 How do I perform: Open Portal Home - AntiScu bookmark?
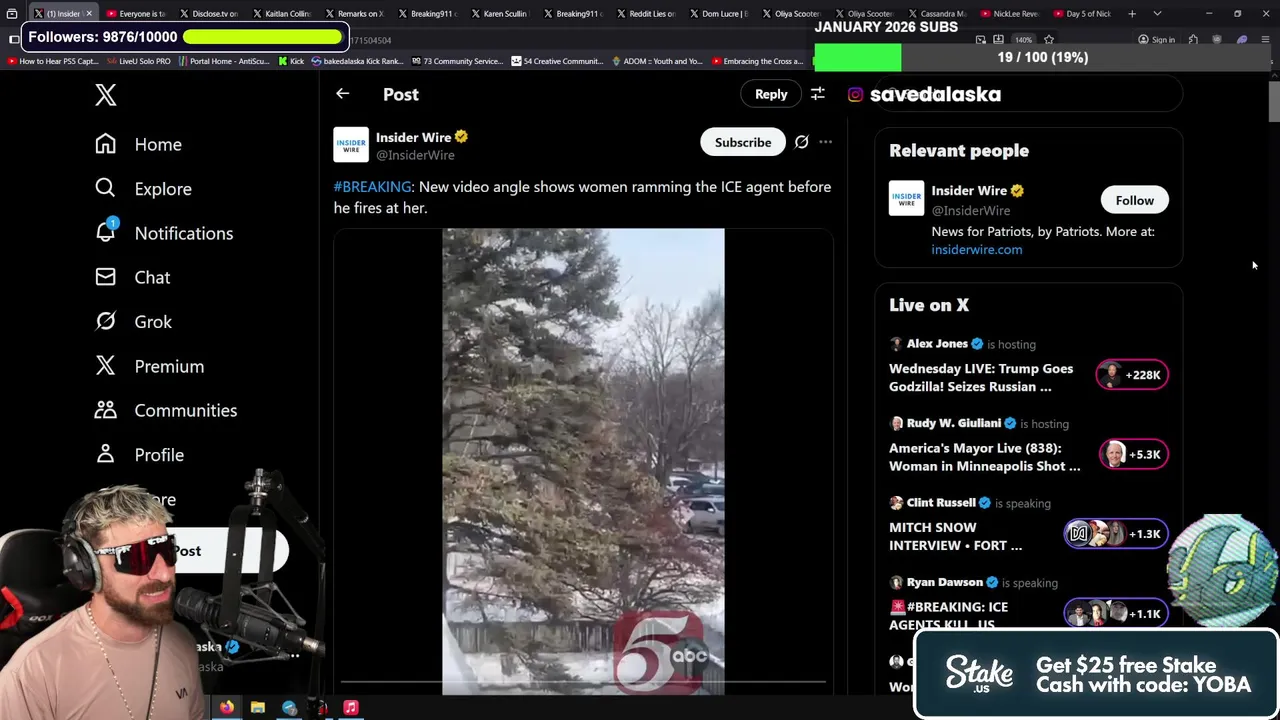224,61
